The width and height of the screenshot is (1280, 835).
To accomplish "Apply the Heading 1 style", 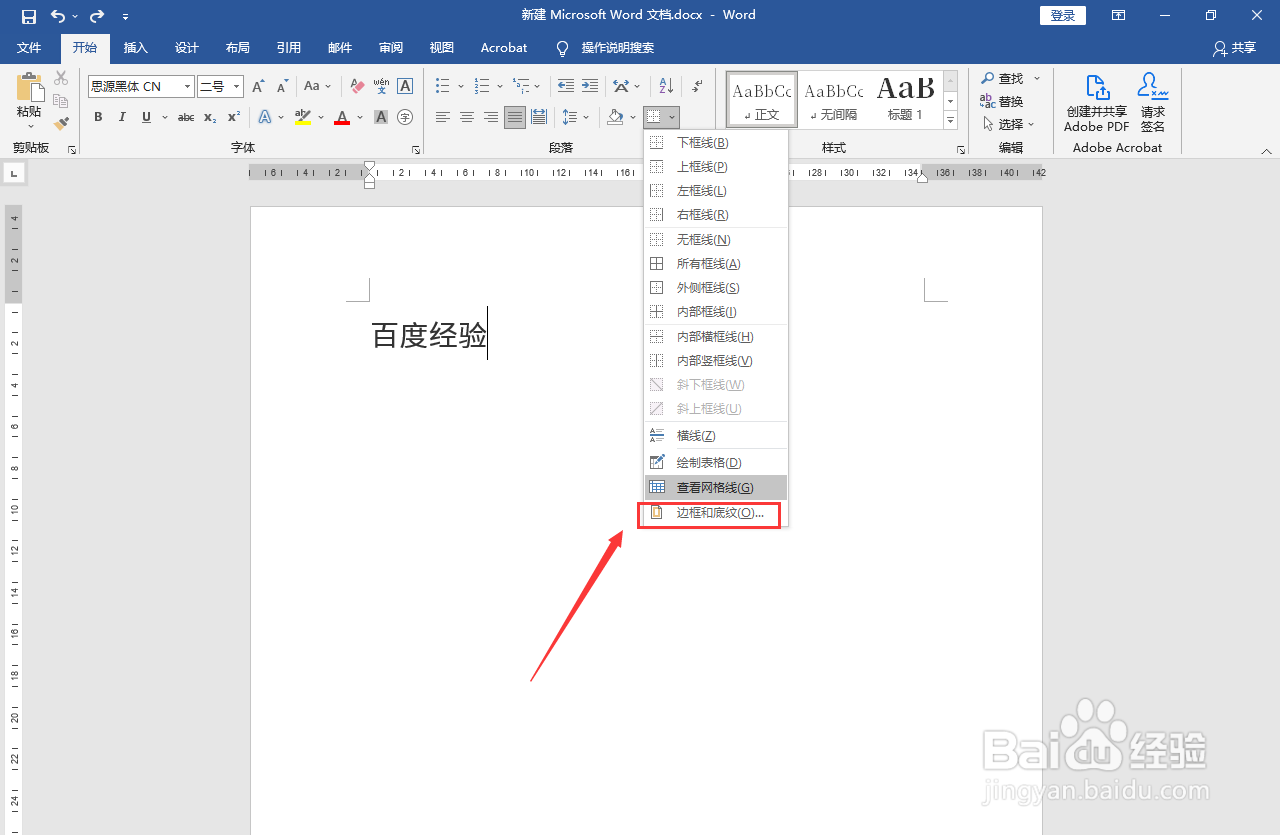I will pos(905,99).
